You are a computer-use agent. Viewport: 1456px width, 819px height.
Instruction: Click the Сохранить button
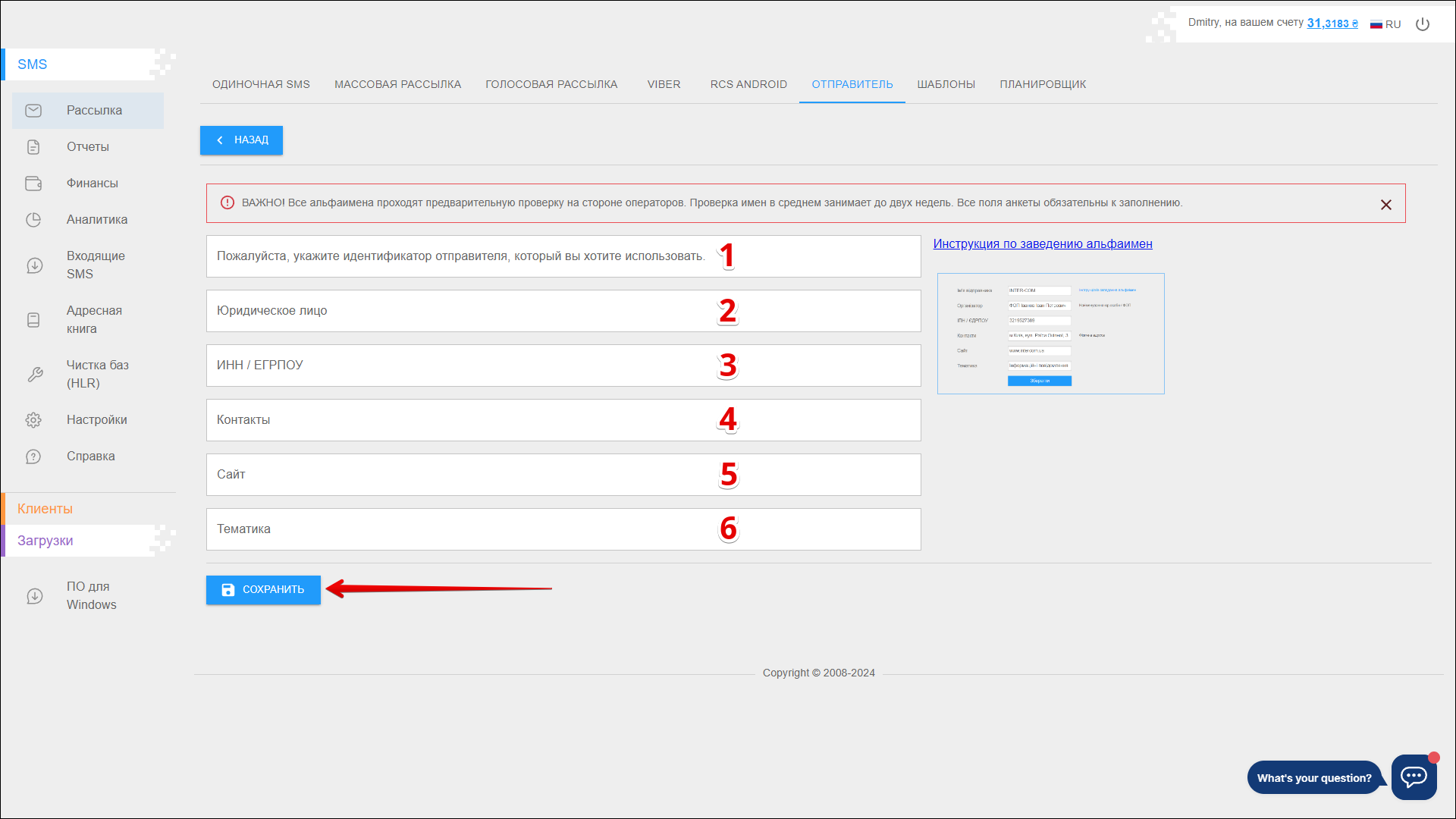tap(263, 590)
